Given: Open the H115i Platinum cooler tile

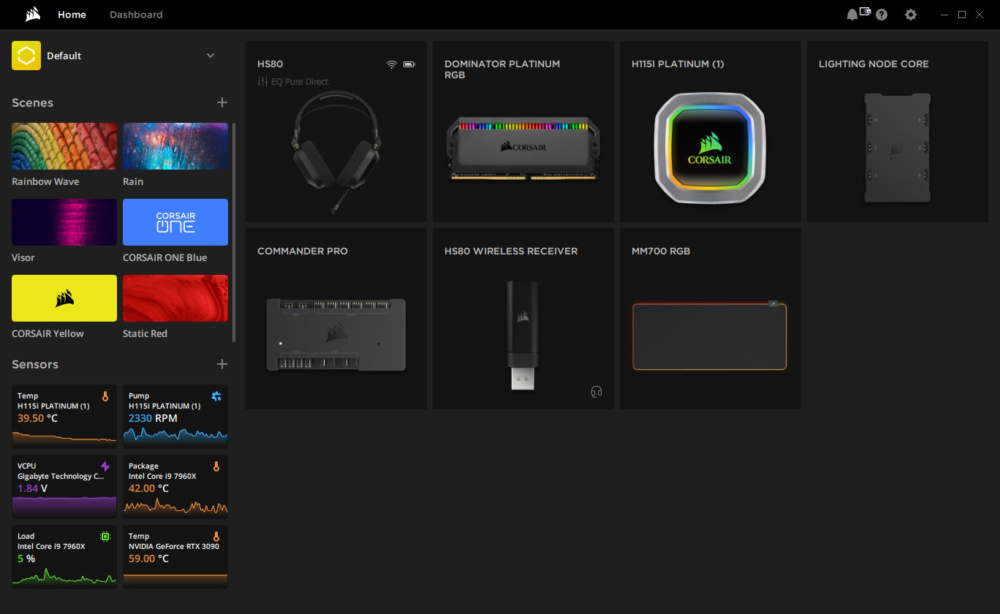Looking at the screenshot, I should [x=710, y=132].
